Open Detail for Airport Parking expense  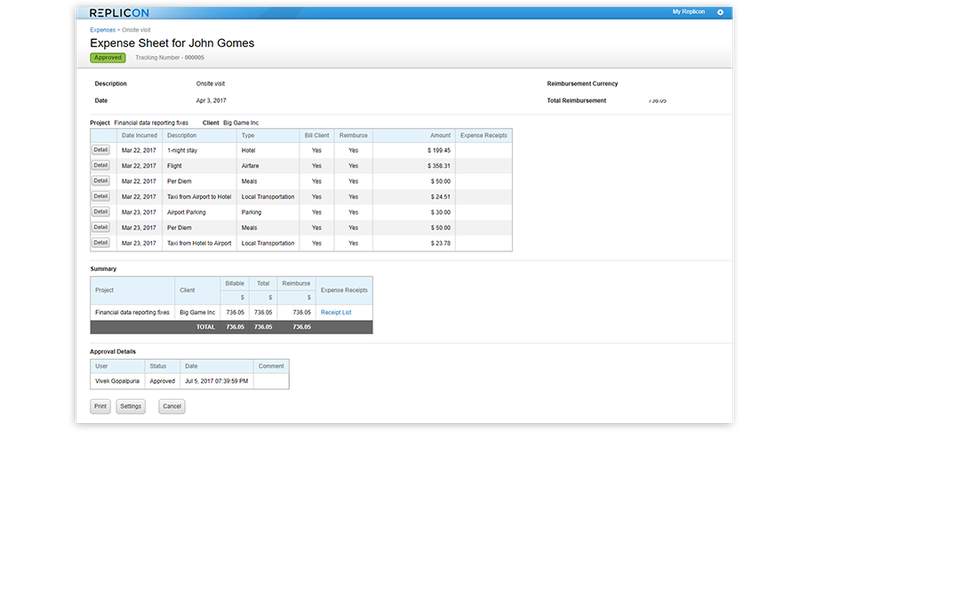100,212
